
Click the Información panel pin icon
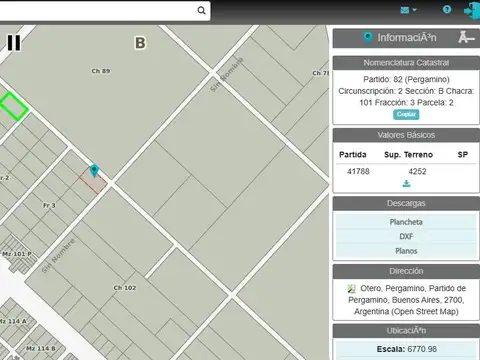pyautogui.click(x=367, y=38)
